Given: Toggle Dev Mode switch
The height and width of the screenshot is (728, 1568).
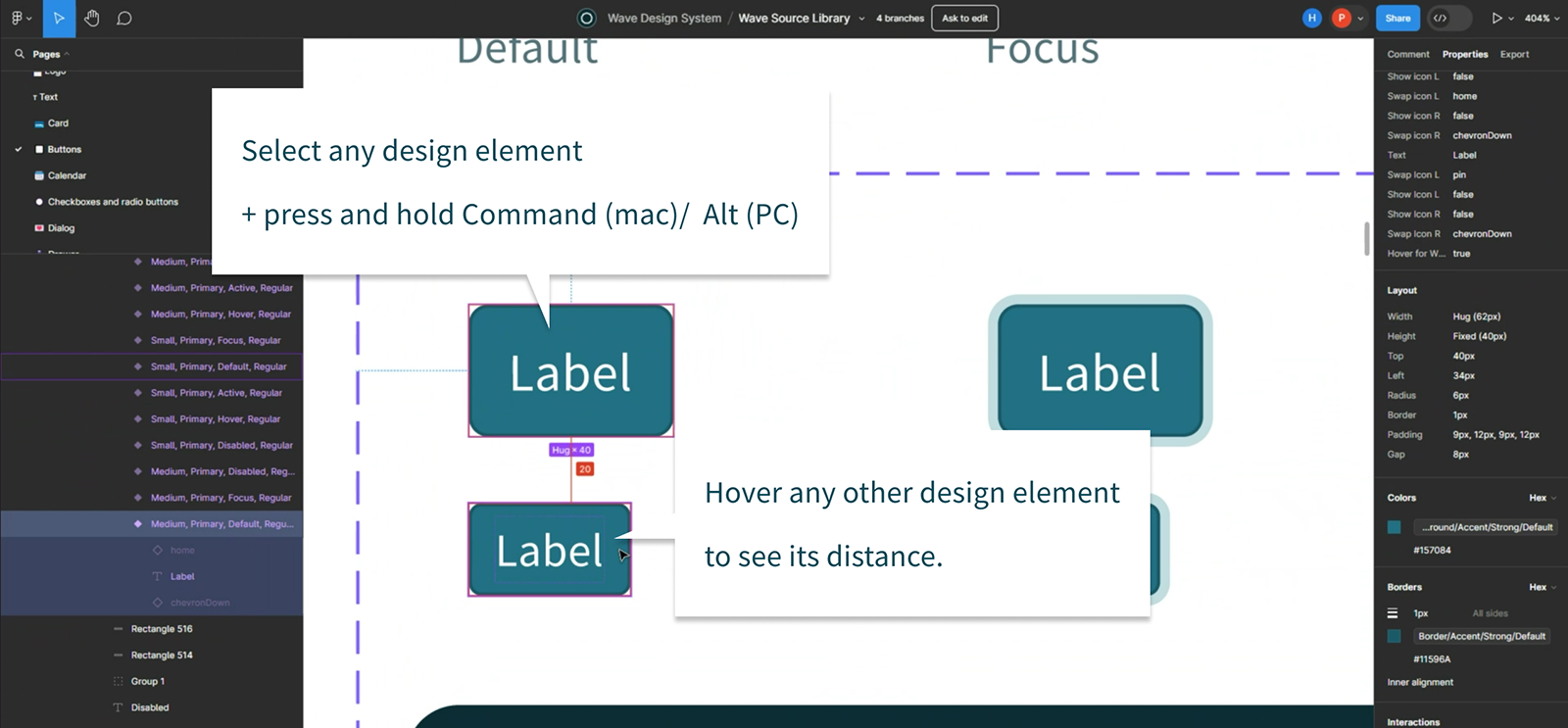Looking at the screenshot, I should point(1450,18).
